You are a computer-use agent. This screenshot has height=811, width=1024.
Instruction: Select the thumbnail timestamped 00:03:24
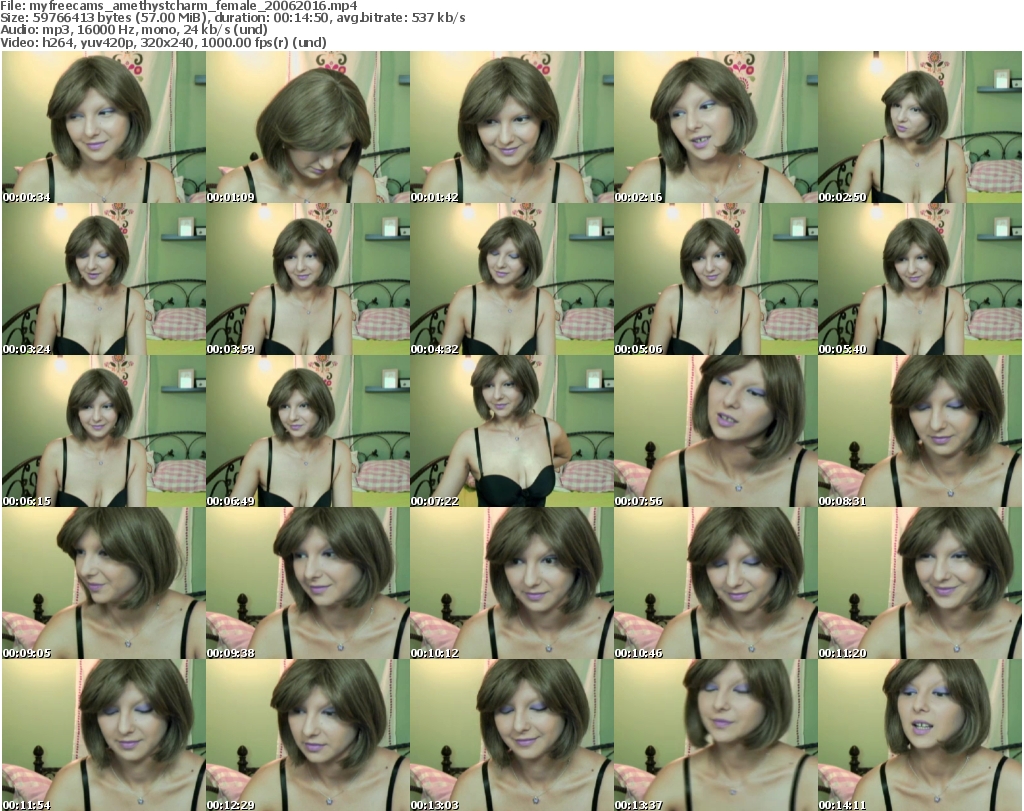tap(104, 279)
